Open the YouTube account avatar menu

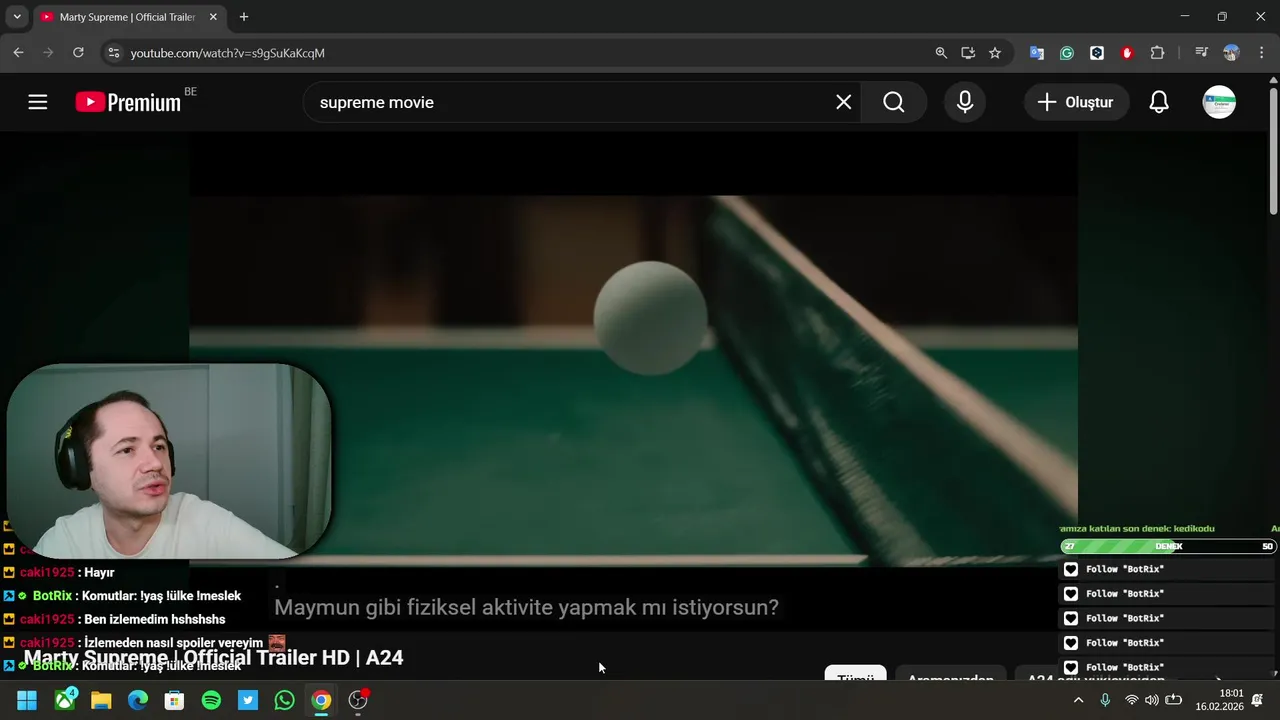point(1219,102)
